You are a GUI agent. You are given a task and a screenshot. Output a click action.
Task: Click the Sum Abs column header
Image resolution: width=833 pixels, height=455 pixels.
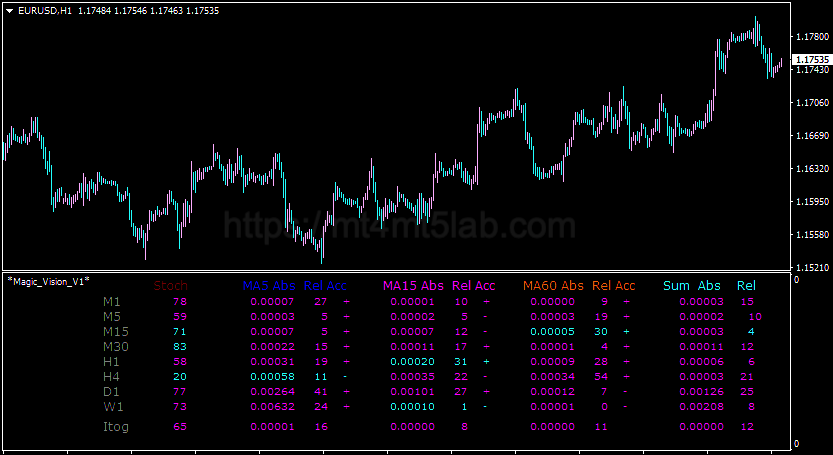click(x=692, y=285)
